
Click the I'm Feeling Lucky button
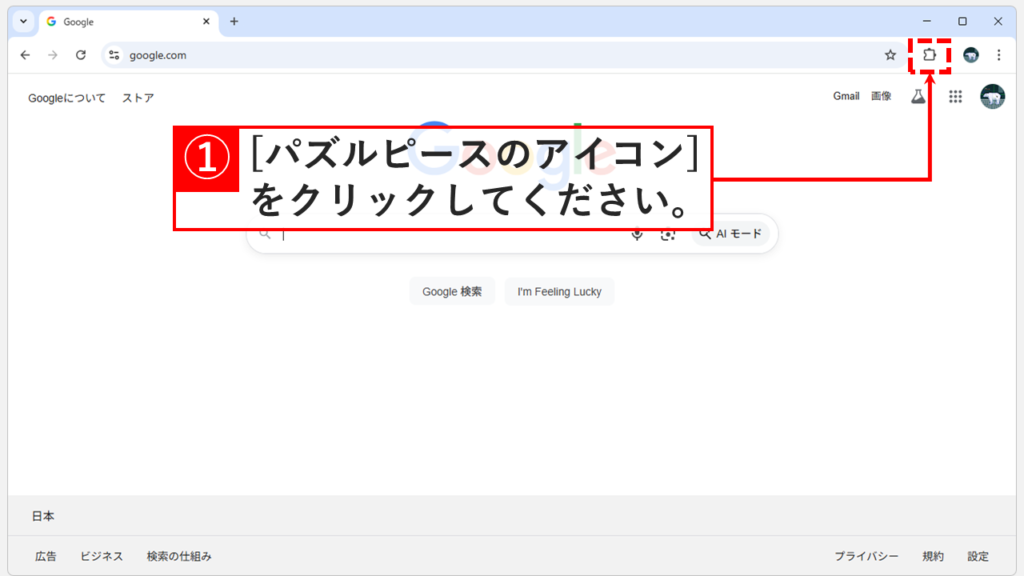pyautogui.click(x=559, y=291)
